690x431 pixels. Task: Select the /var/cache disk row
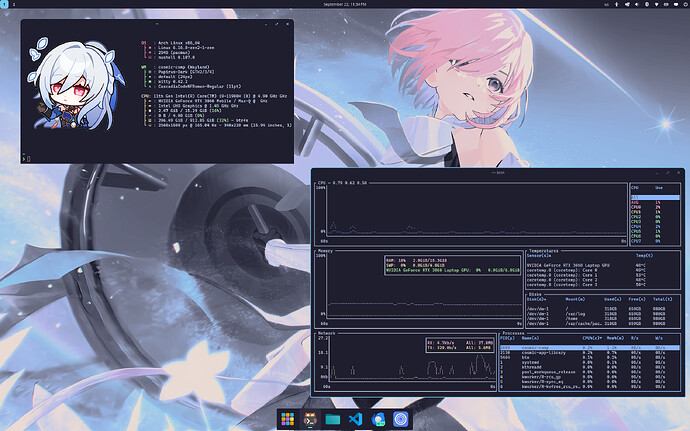(603, 324)
